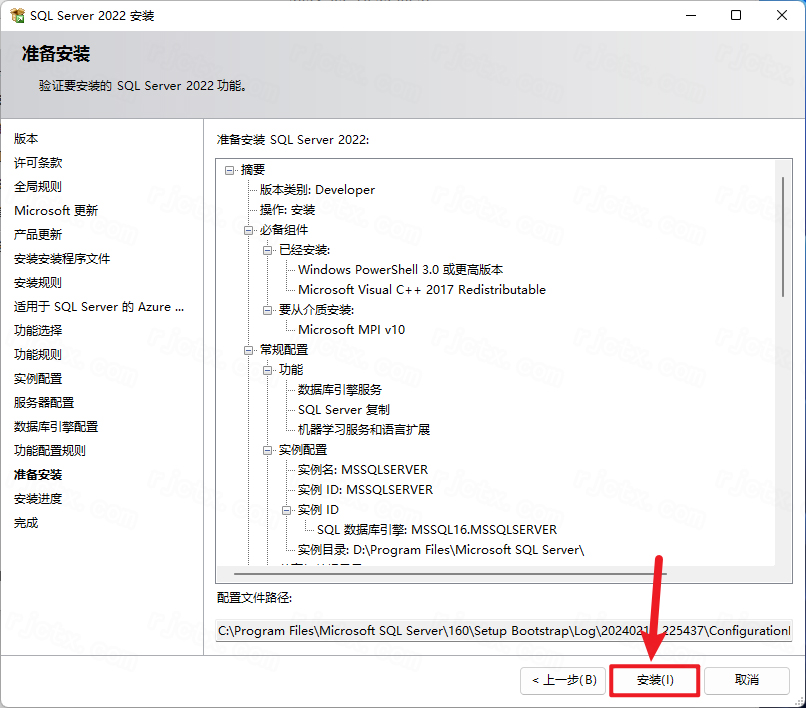Click the 已经安装 tree label
The height and width of the screenshot is (708, 806).
(304, 250)
